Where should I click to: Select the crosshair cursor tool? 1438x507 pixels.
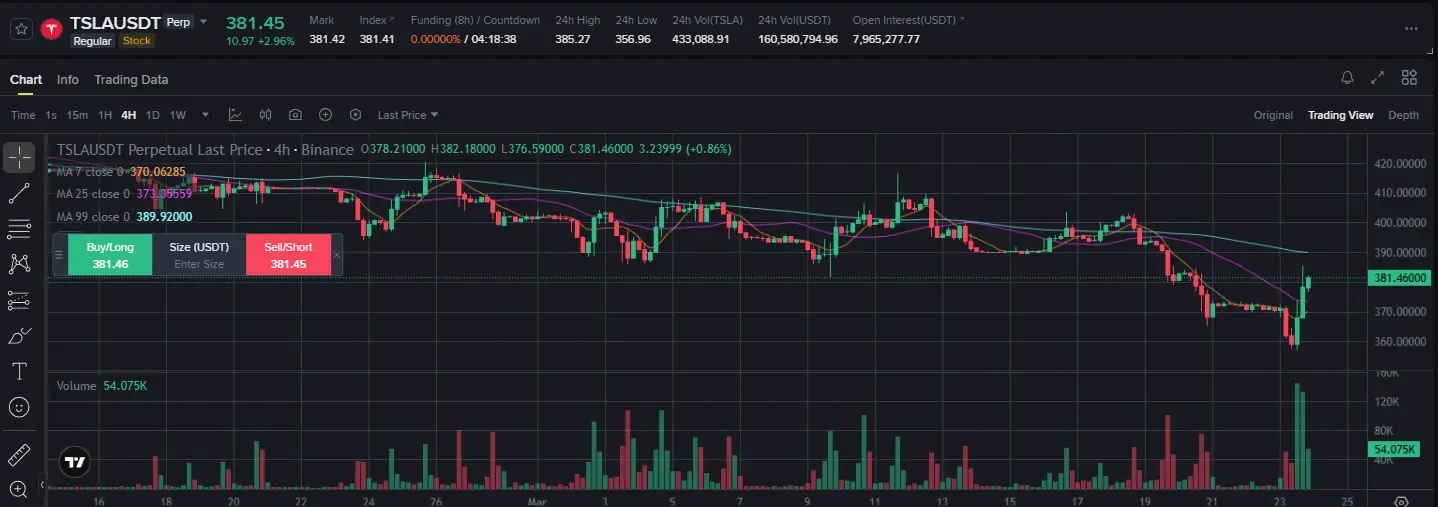[x=19, y=157]
